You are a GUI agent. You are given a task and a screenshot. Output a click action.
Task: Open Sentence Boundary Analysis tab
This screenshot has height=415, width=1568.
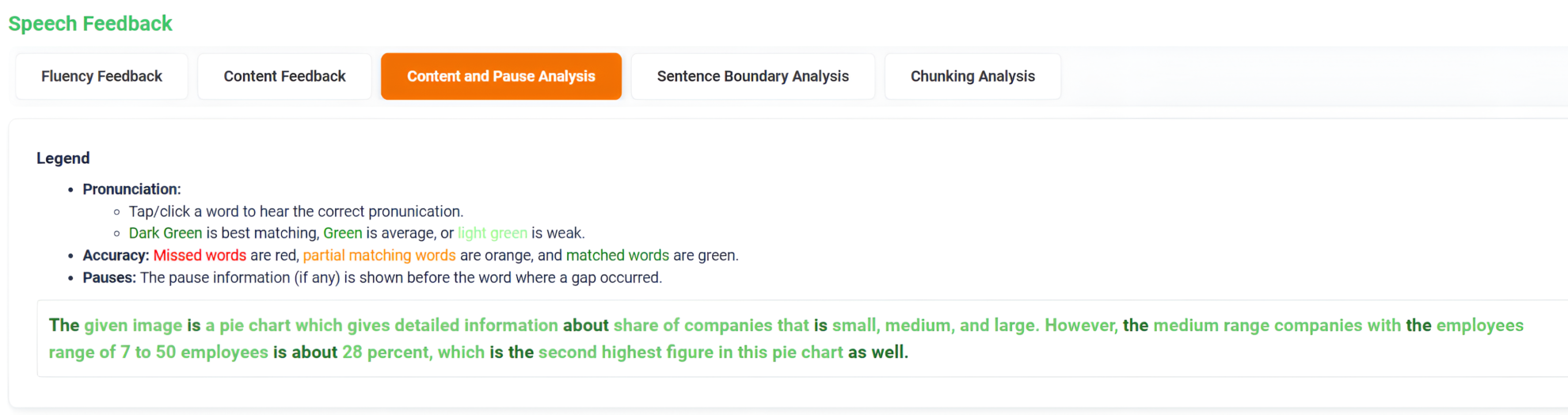click(752, 76)
